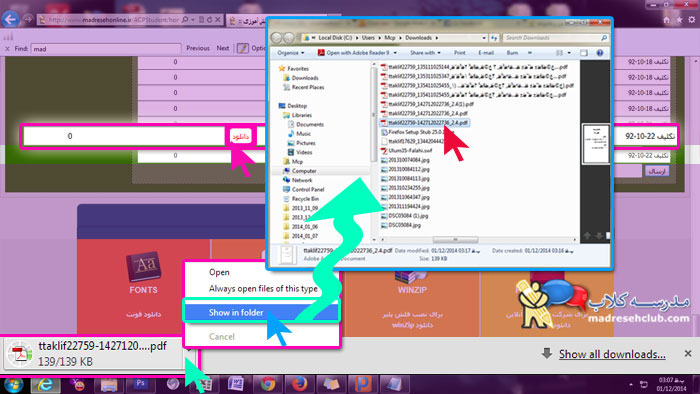The height and width of the screenshot is (394, 700).
Task: Toggle preview pane button in Explorer
Action: (583, 53)
